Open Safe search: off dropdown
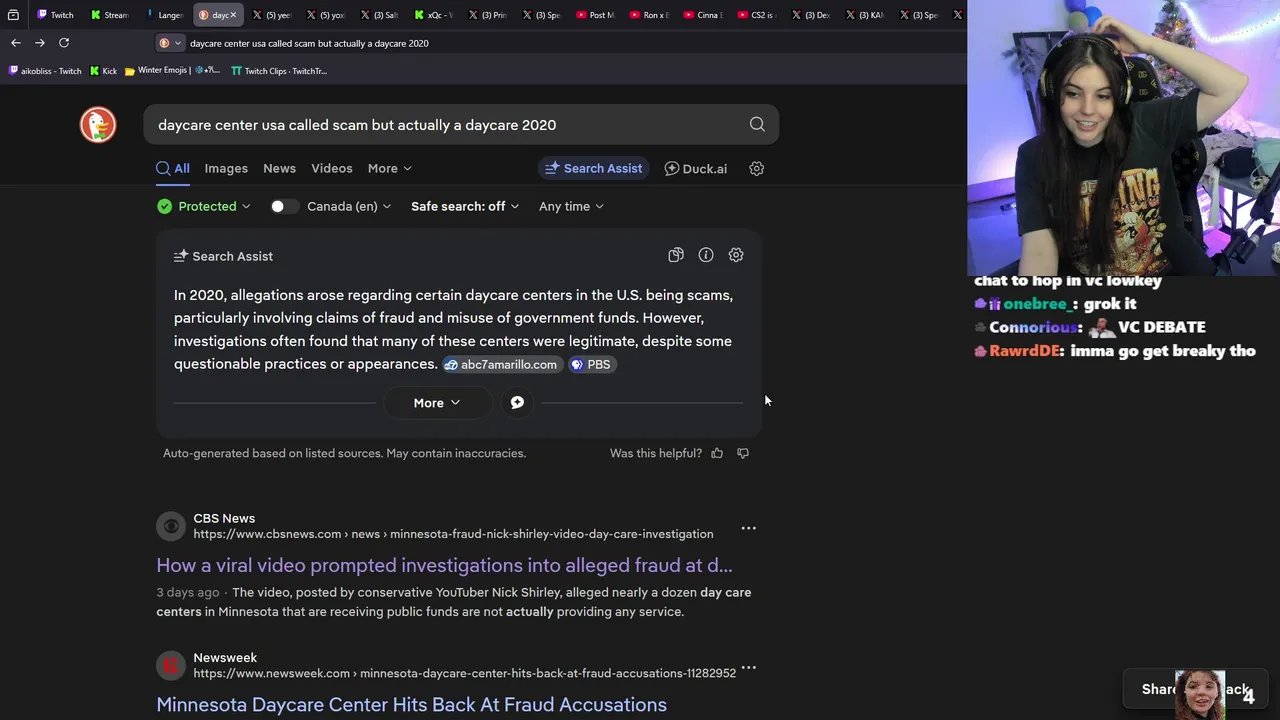This screenshot has width=1280, height=720. tap(465, 206)
